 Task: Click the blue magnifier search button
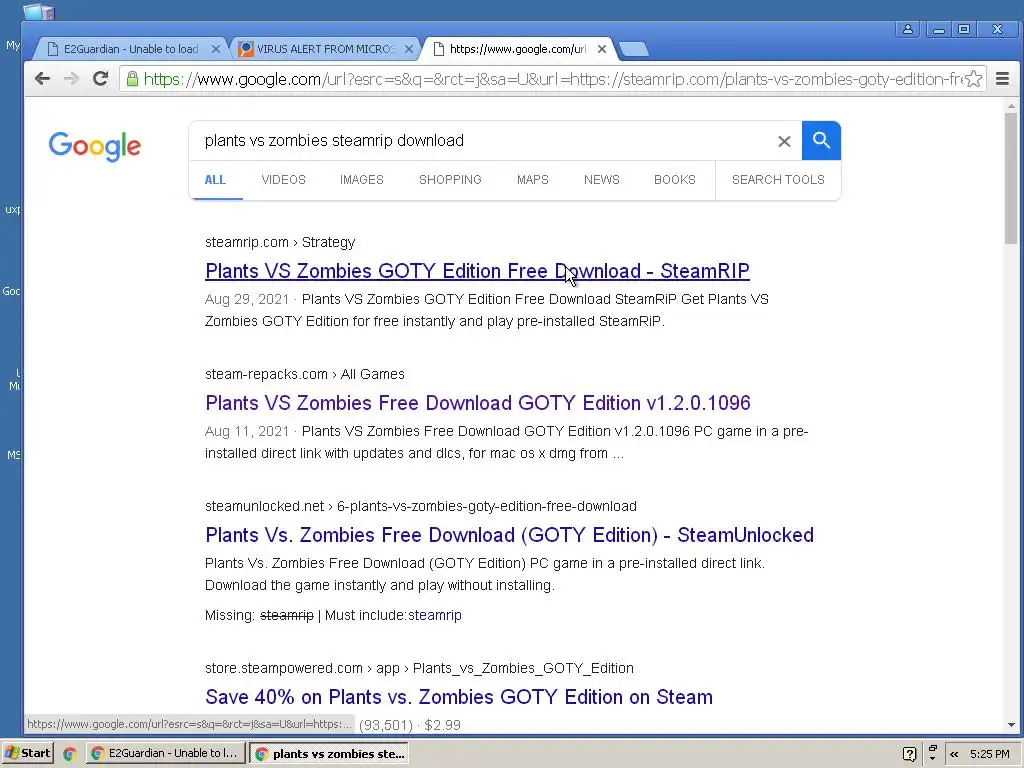821,140
